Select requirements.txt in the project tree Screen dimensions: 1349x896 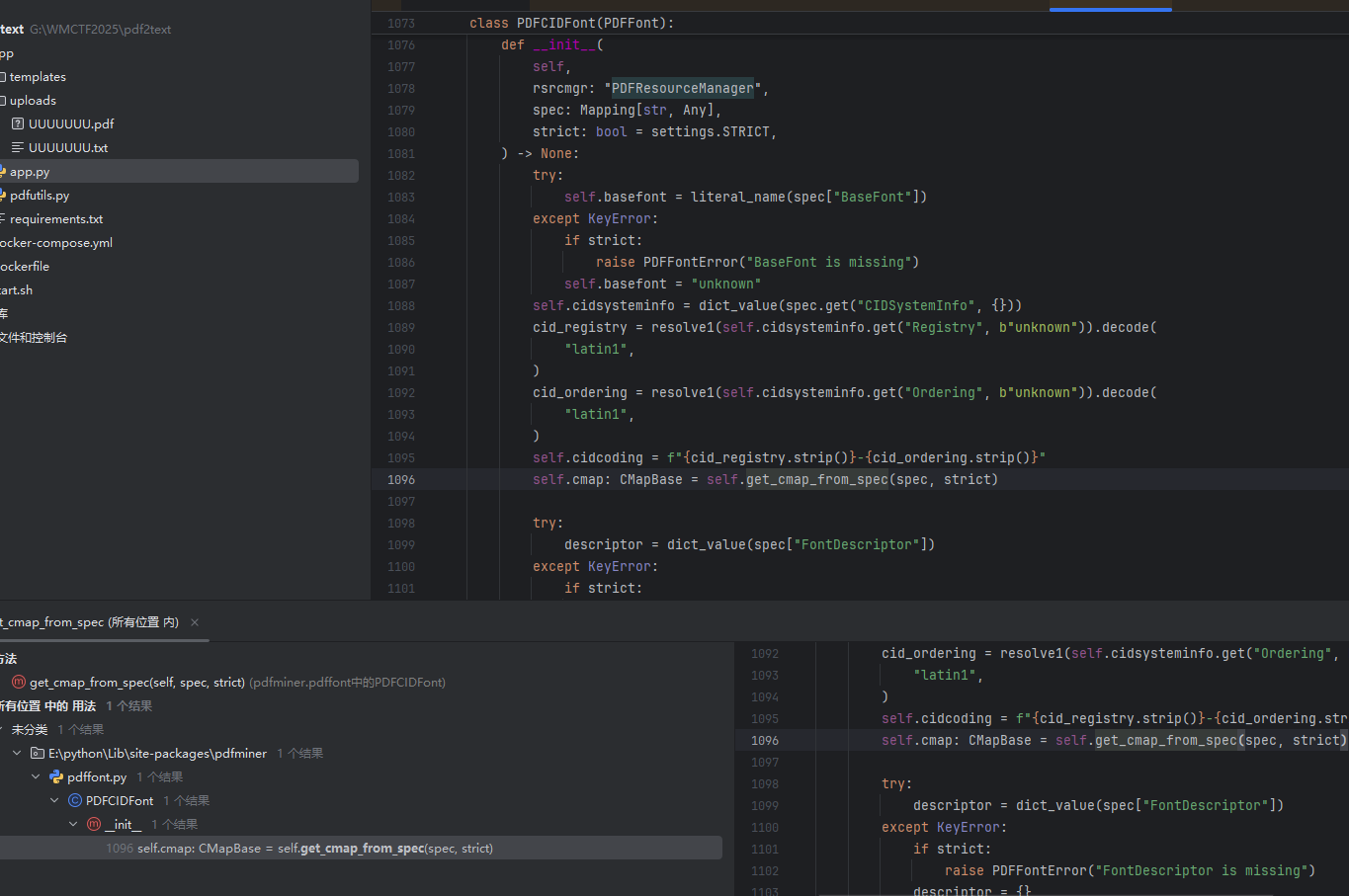(55, 218)
